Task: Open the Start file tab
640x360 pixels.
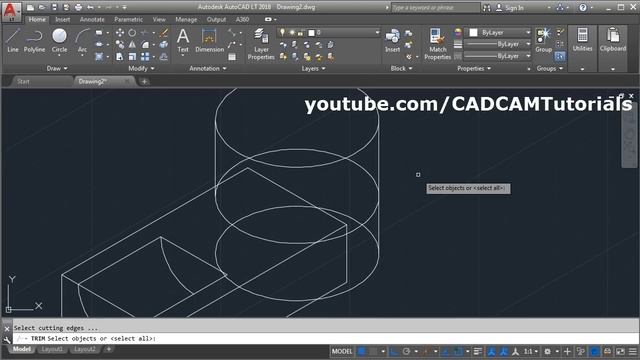Action: click(x=23, y=81)
